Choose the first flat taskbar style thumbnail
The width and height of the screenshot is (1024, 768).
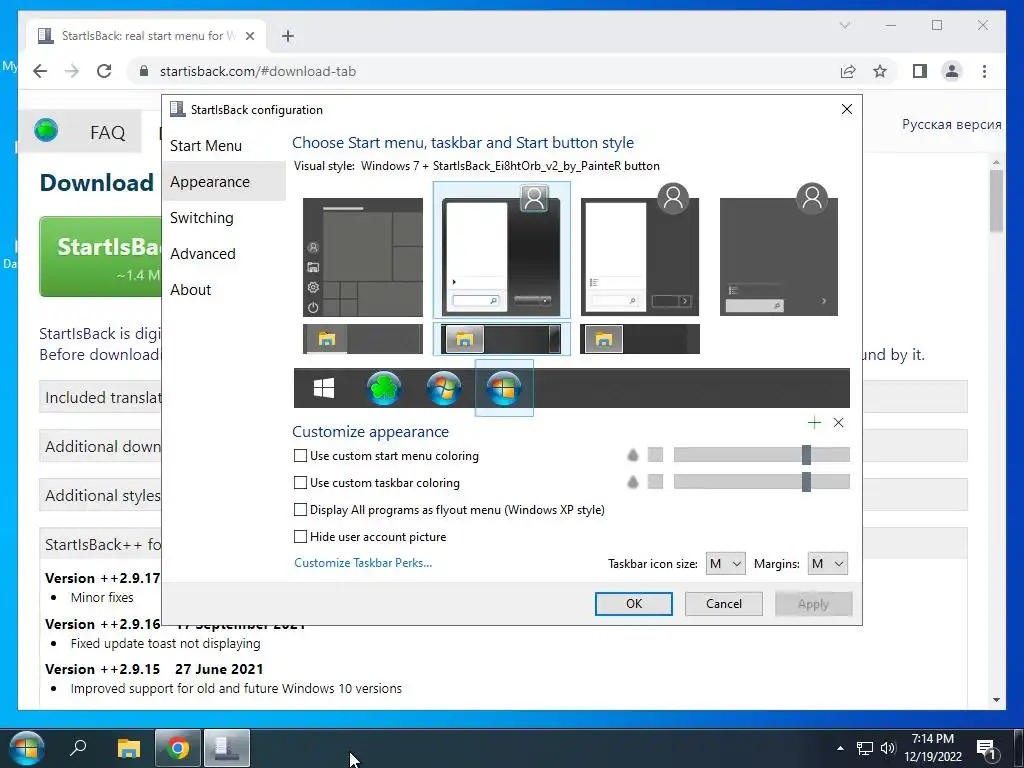pyautogui.click(x=362, y=339)
